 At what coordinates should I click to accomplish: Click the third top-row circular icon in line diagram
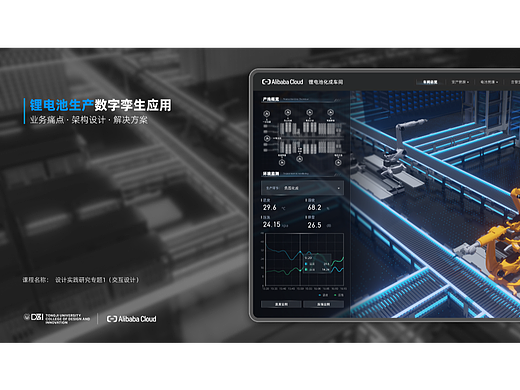click(309, 112)
